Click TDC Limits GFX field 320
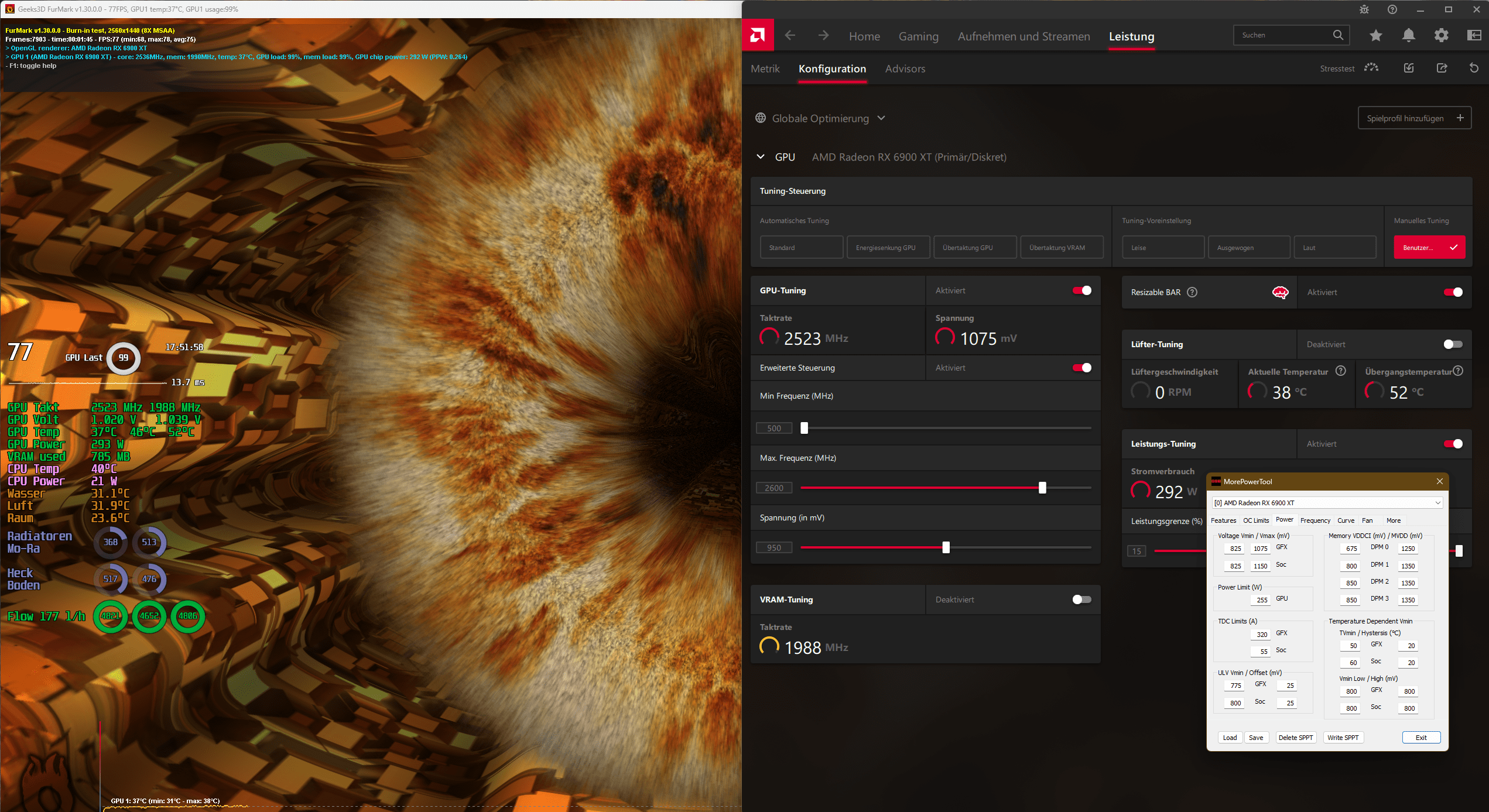The image size is (1489, 812). [1262, 634]
